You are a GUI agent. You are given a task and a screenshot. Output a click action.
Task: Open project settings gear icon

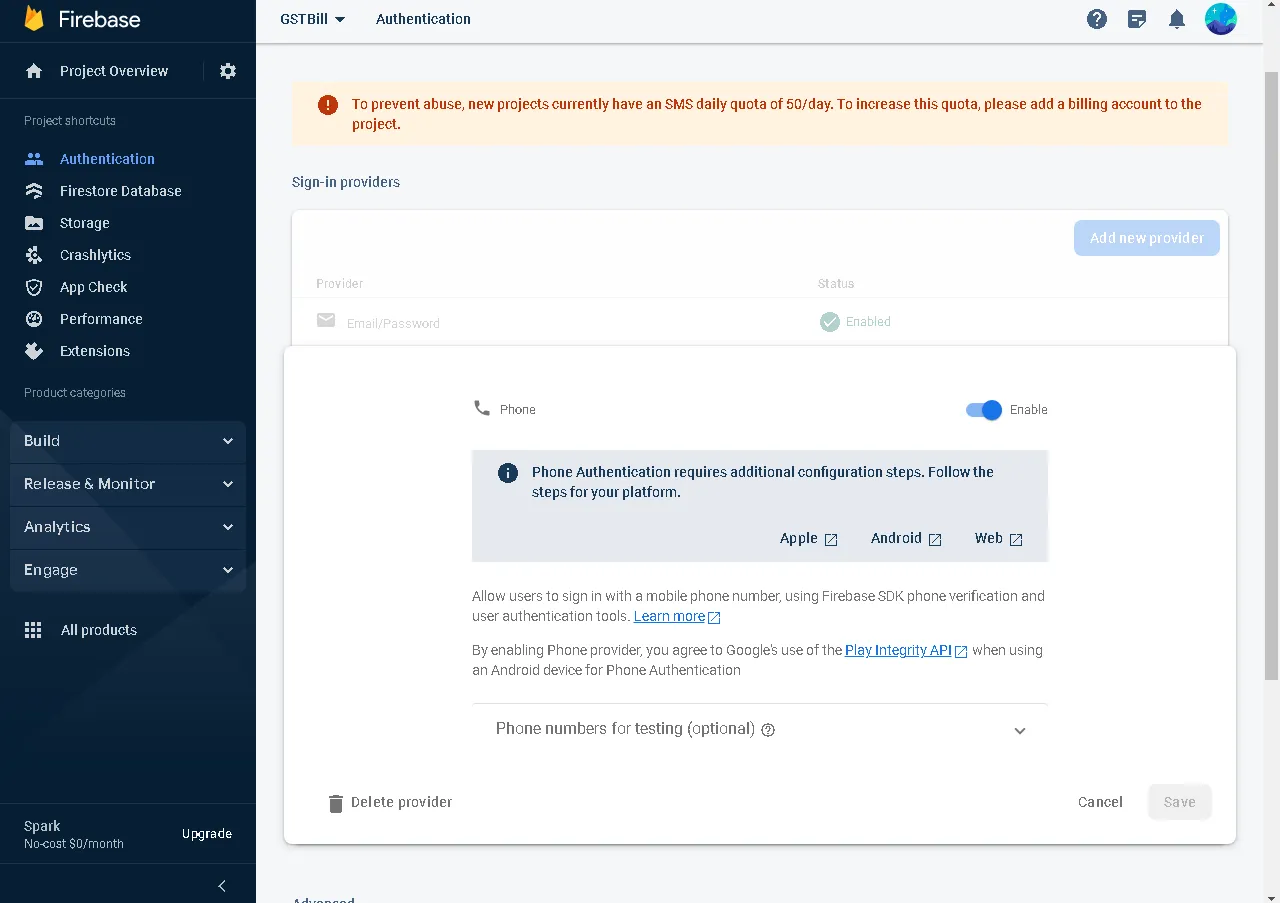[228, 71]
